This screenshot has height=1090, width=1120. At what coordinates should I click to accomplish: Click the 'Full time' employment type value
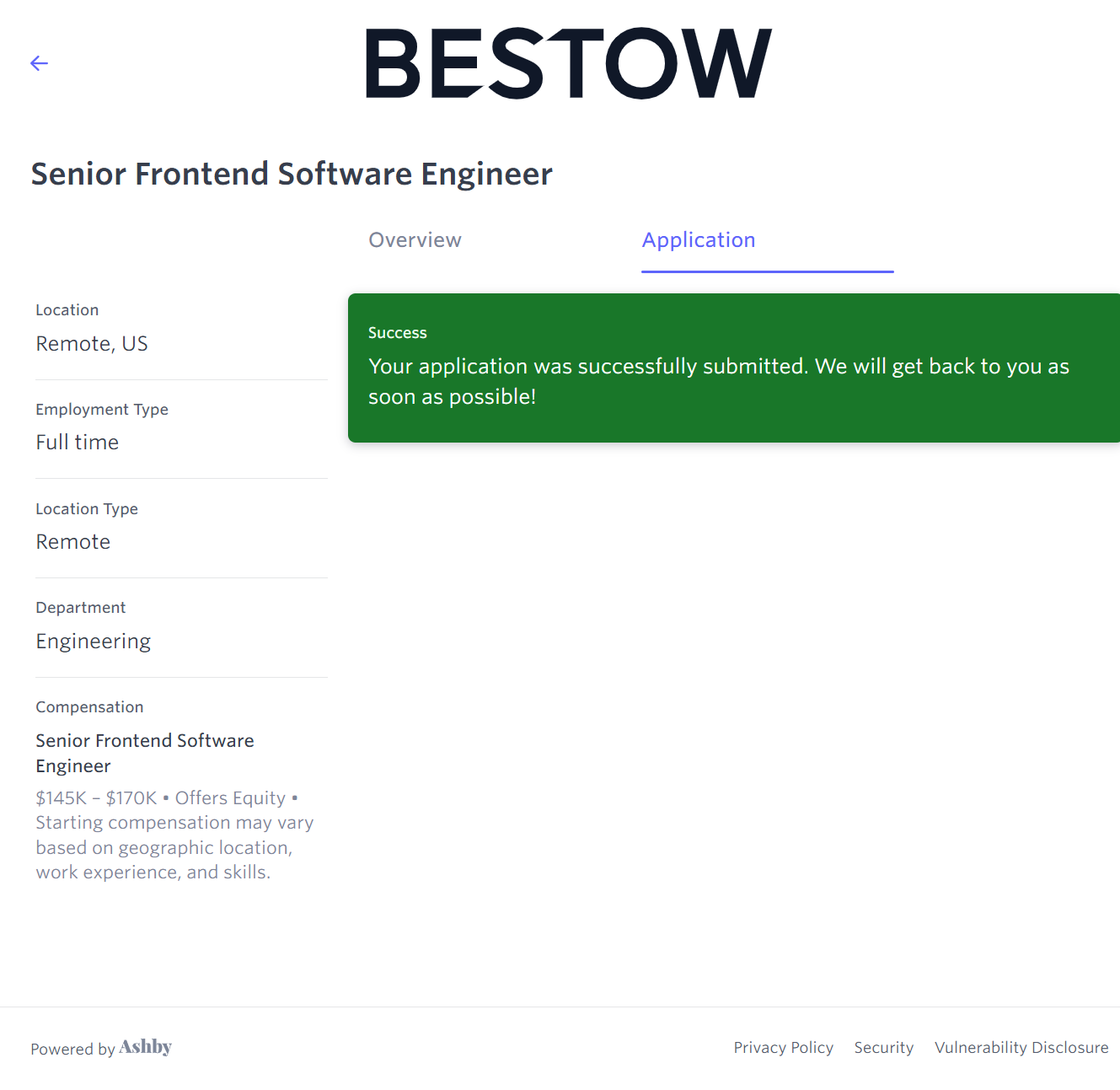(78, 443)
